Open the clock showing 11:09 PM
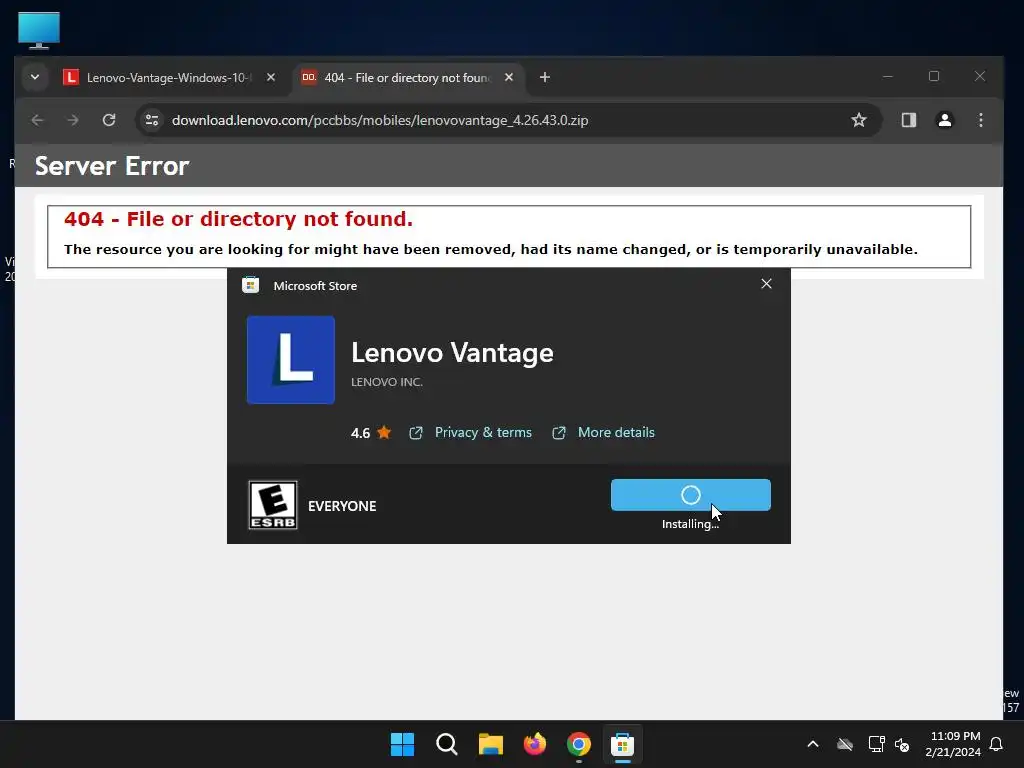This screenshot has width=1024, height=768. coord(953,744)
